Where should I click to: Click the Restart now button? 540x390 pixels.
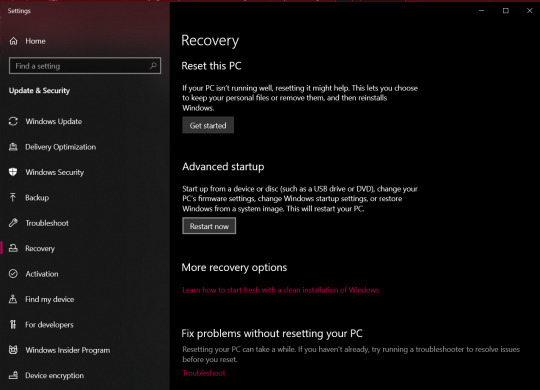pyautogui.click(x=209, y=226)
